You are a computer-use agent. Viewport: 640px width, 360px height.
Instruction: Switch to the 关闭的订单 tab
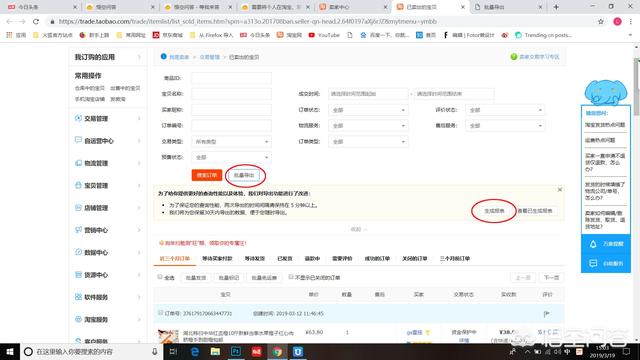point(415,258)
